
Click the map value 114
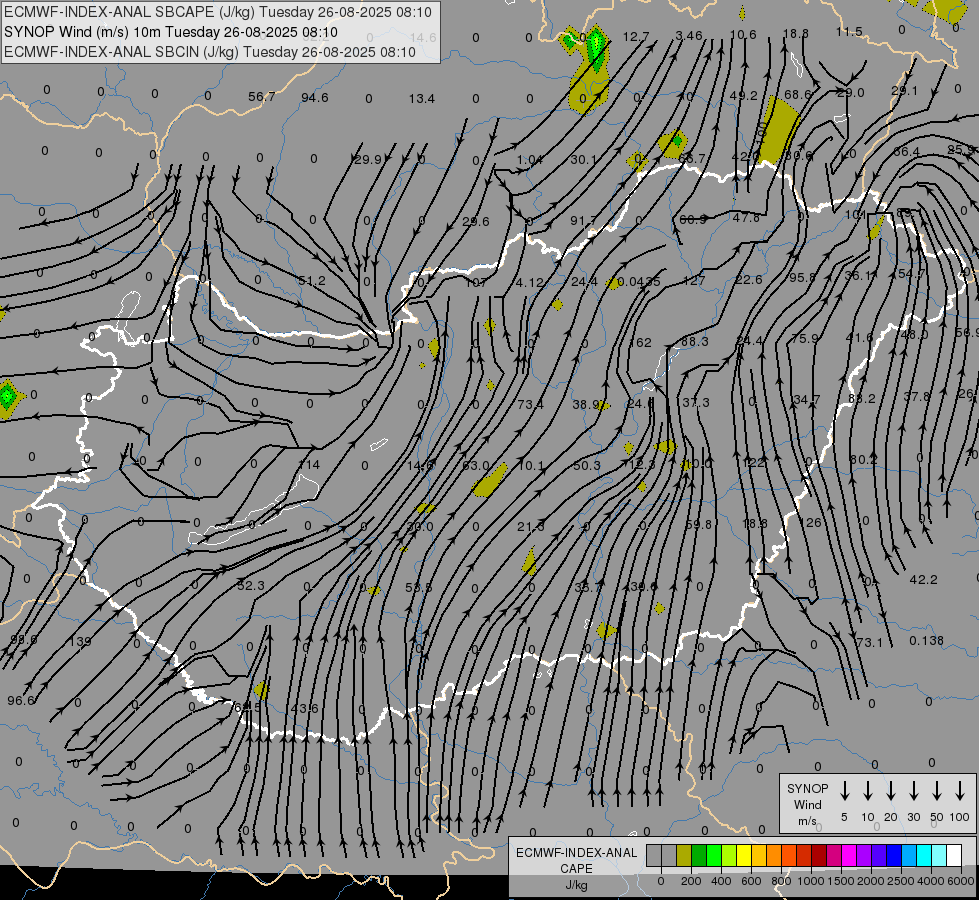pyautogui.click(x=309, y=465)
